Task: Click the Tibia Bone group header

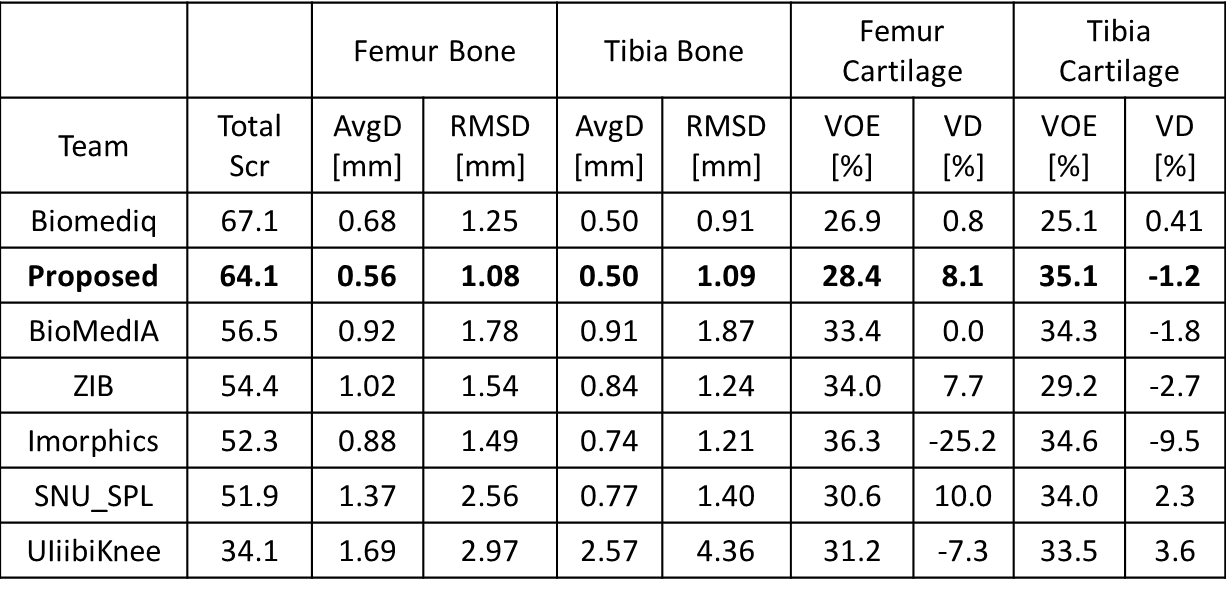Action: [x=674, y=52]
